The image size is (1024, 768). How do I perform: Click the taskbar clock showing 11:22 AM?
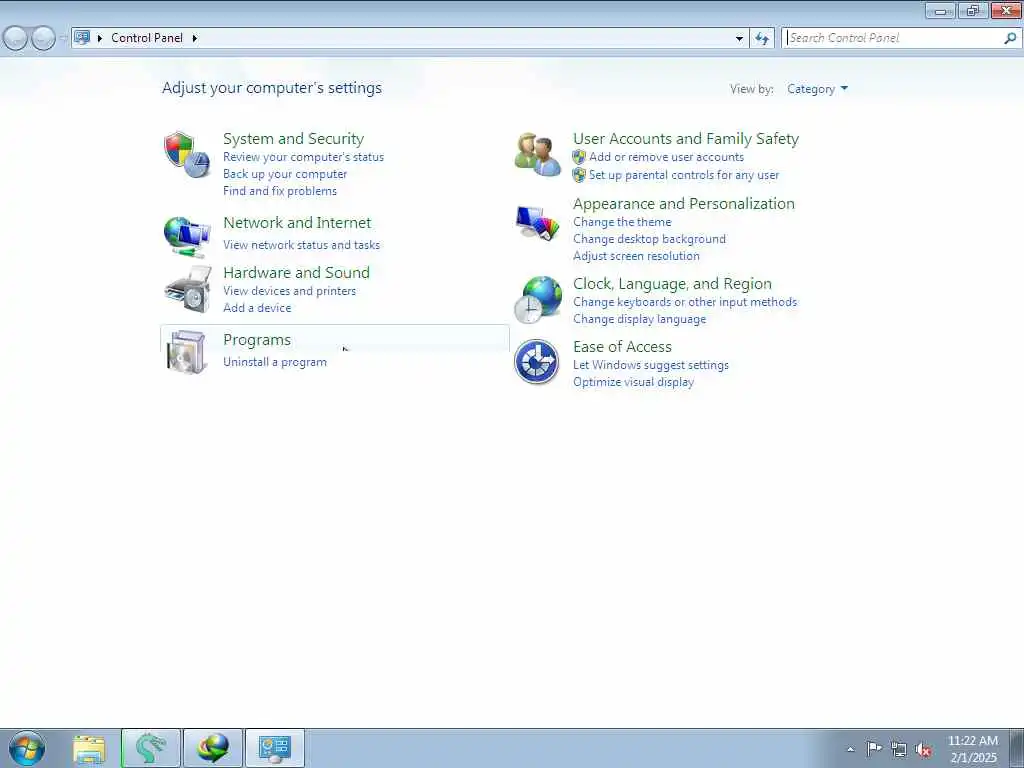pos(973,749)
